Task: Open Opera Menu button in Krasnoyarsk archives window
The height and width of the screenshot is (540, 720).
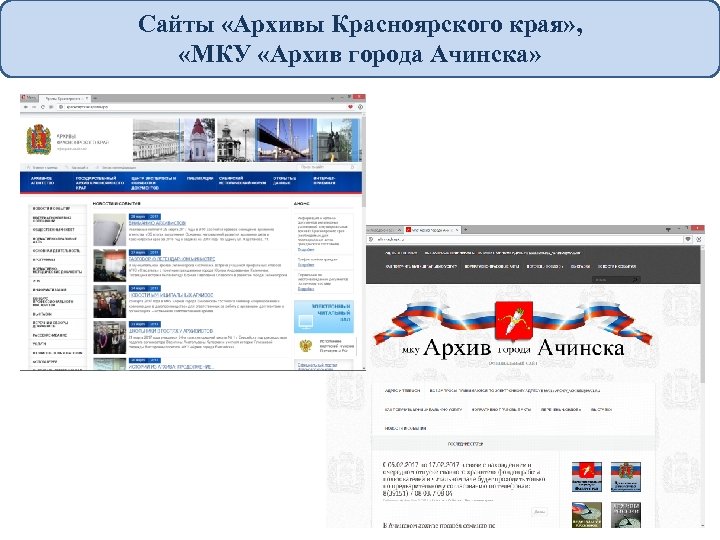Action: (x=29, y=98)
